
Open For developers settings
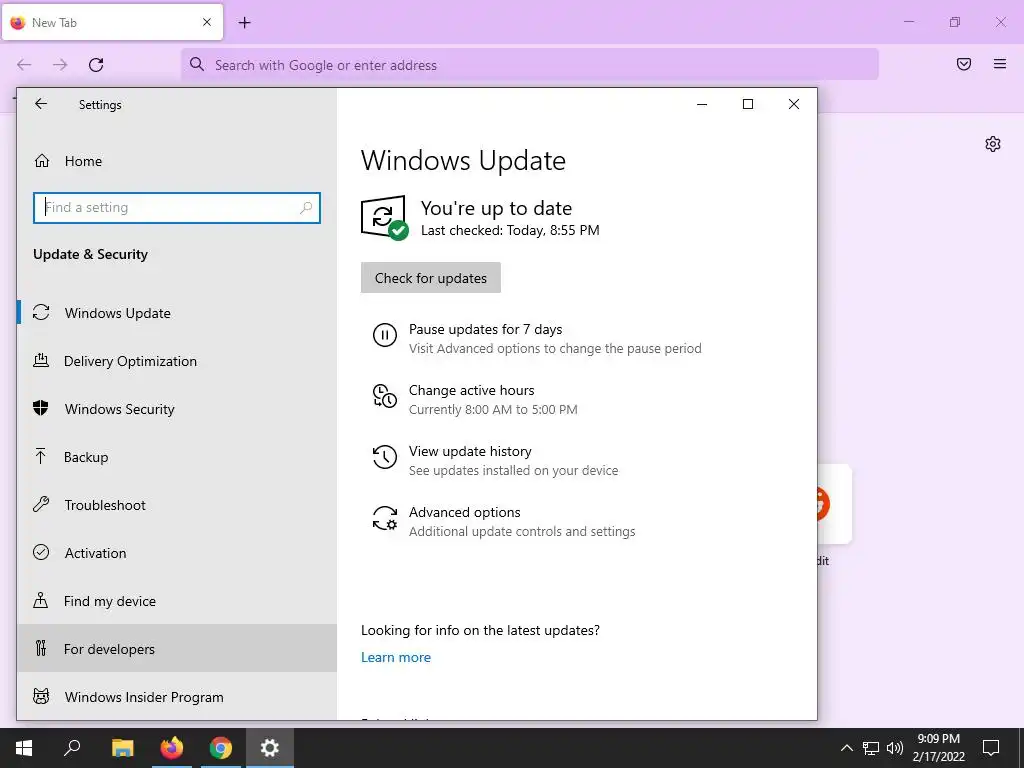(176, 648)
